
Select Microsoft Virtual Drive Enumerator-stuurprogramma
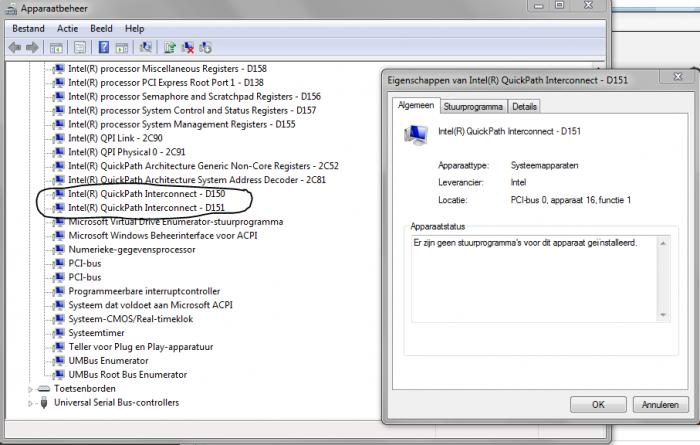175,222
